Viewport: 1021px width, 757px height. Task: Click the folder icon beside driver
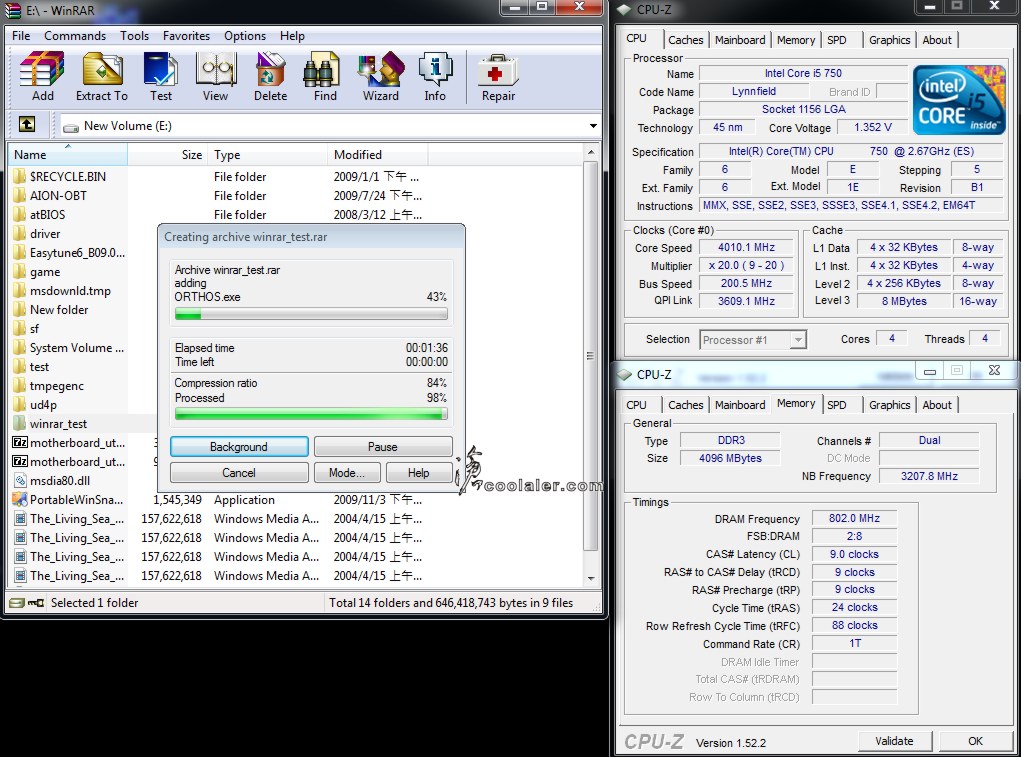20,234
